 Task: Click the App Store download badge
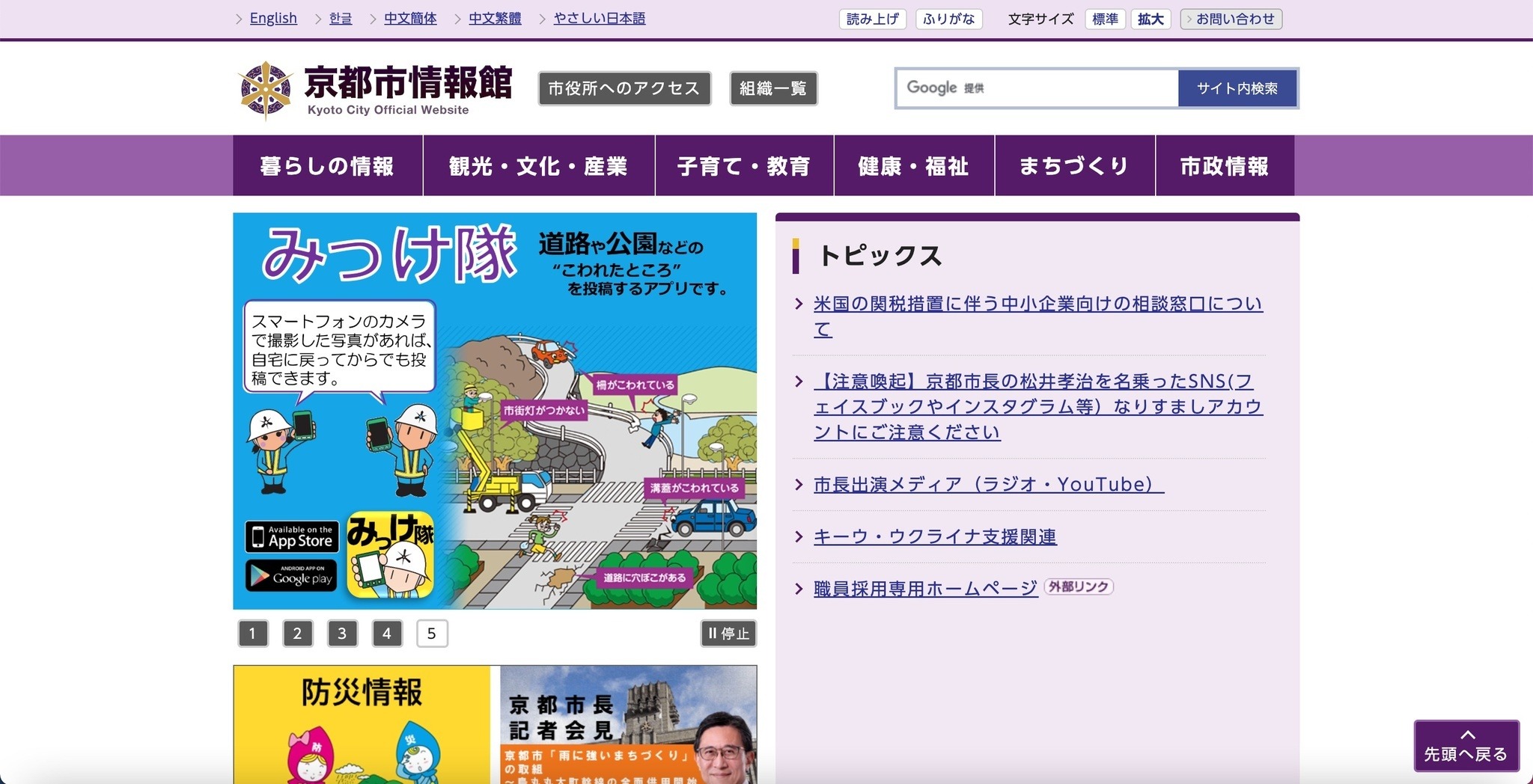[x=291, y=536]
